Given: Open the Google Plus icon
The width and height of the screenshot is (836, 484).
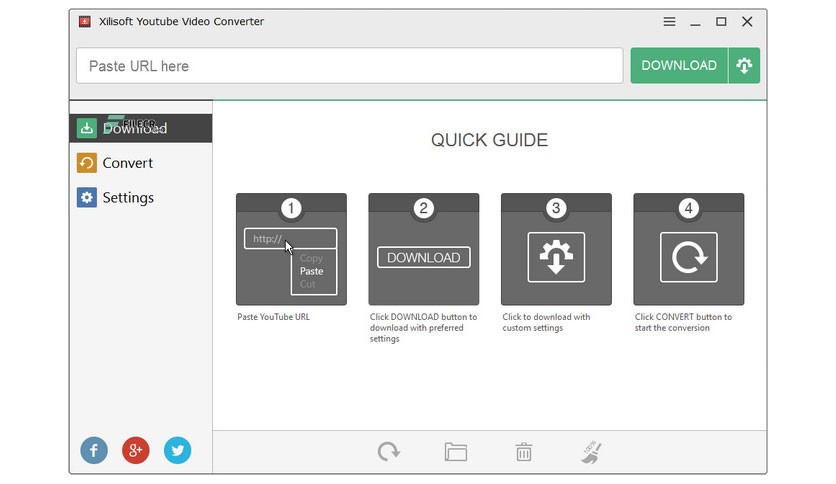Looking at the screenshot, I should [x=135, y=450].
